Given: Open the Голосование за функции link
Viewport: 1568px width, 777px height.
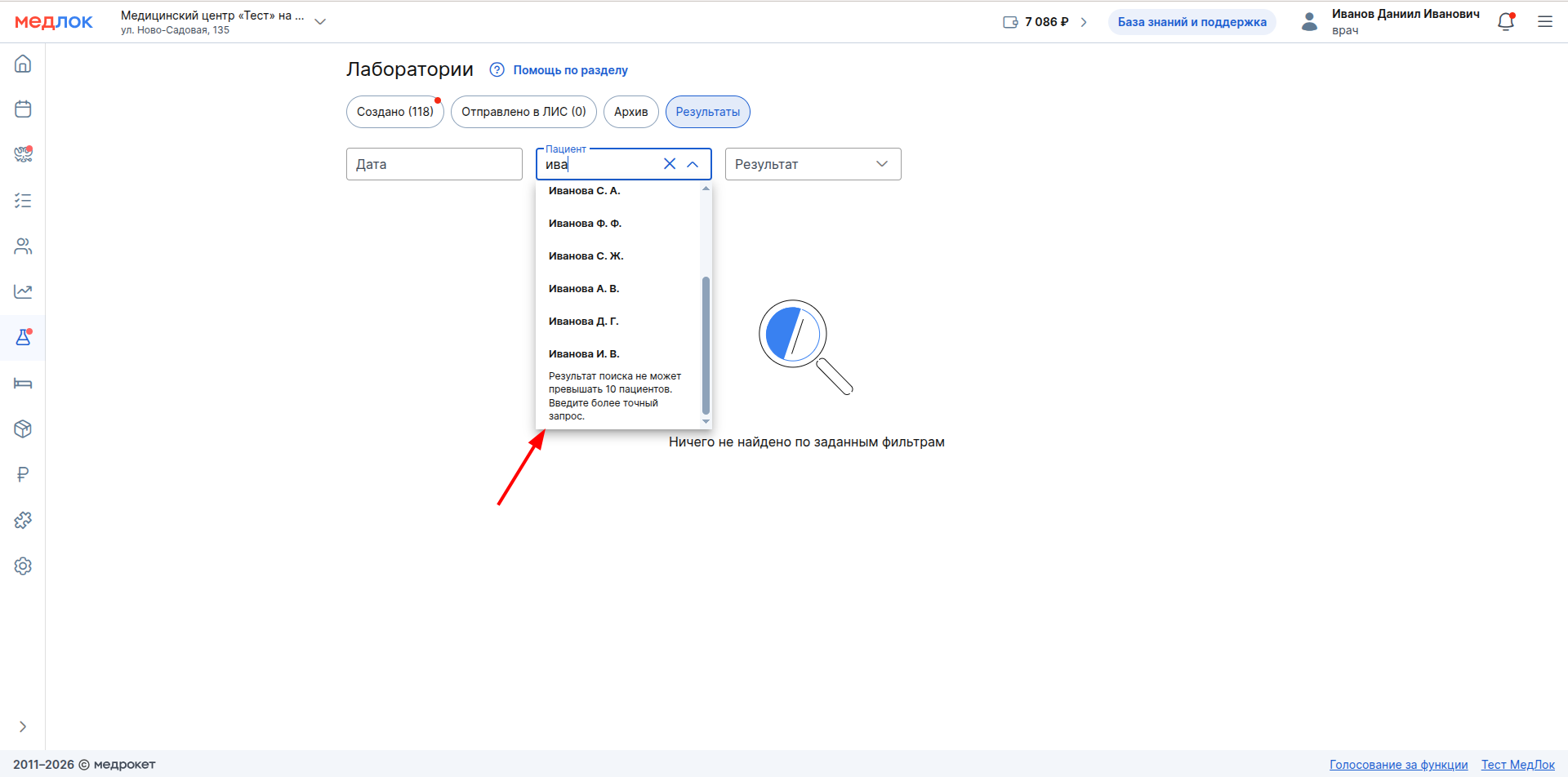Looking at the screenshot, I should coord(1398,765).
